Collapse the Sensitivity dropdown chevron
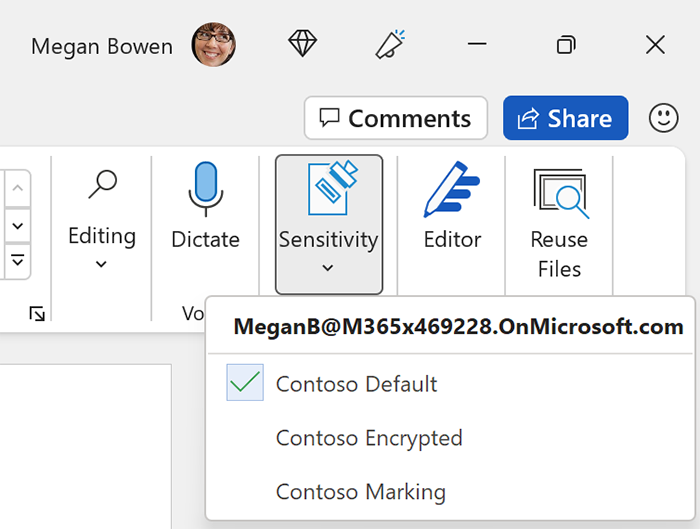The height and width of the screenshot is (529, 700). 328,268
